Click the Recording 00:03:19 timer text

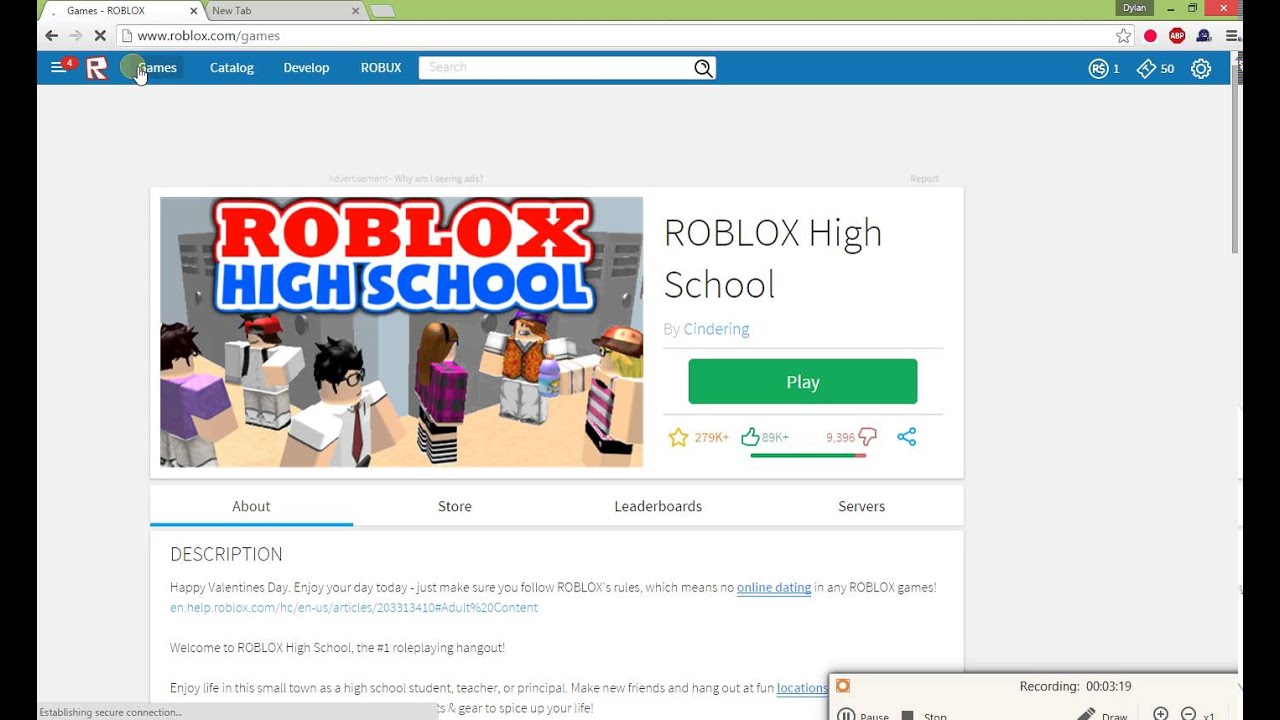[x=1075, y=687]
